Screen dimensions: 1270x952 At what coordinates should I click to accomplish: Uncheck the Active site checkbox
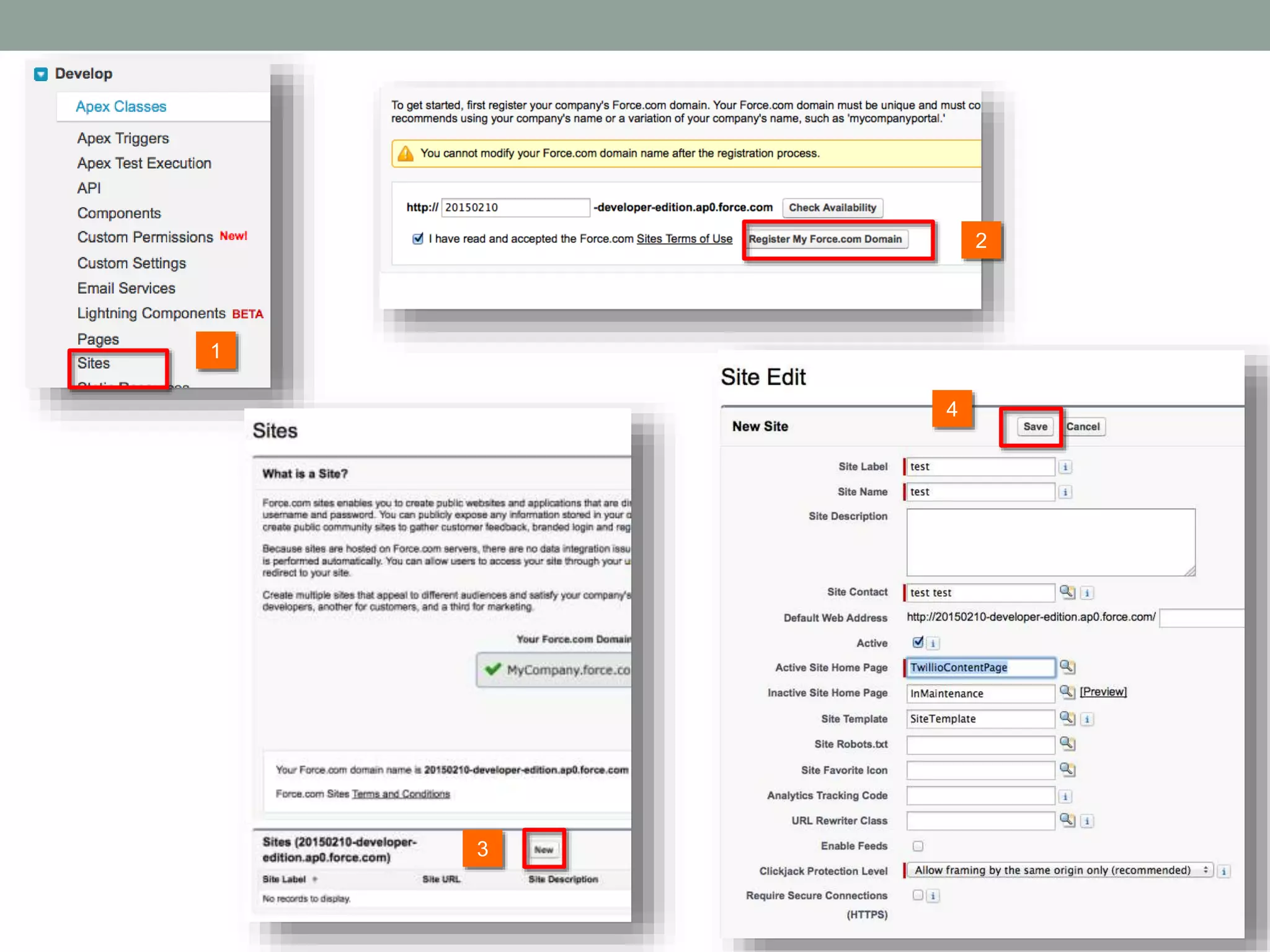tap(918, 642)
